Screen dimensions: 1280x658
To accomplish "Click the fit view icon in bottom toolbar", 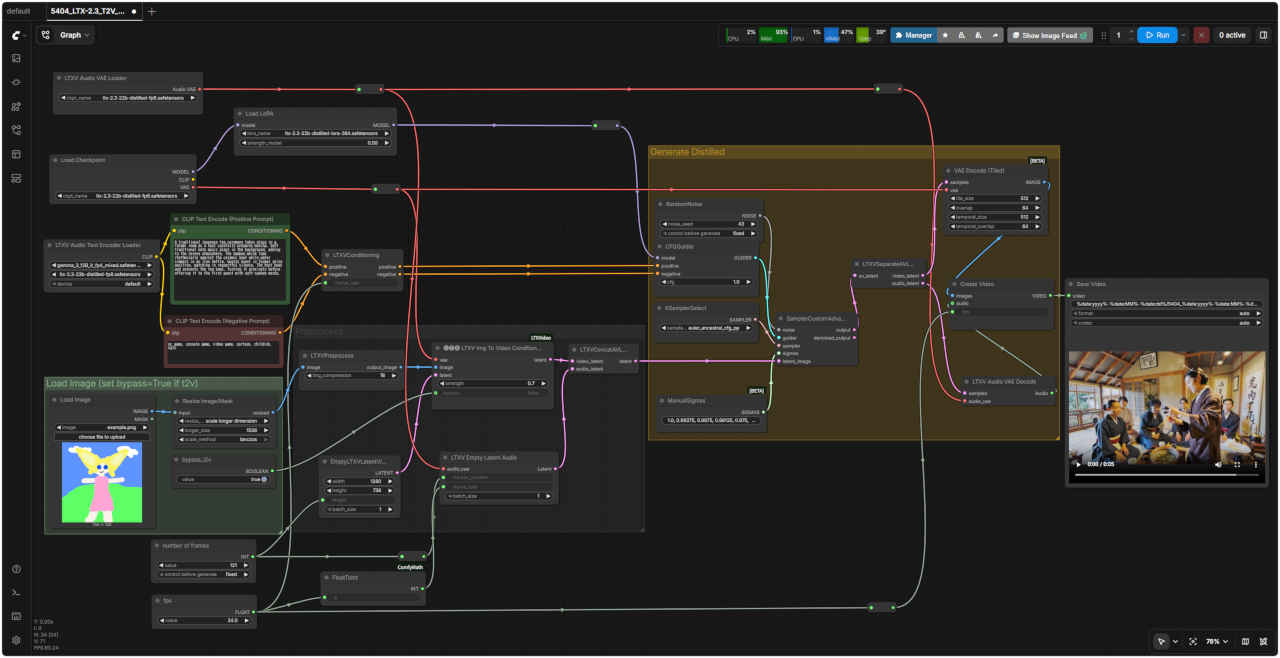I will (x=1193, y=641).
